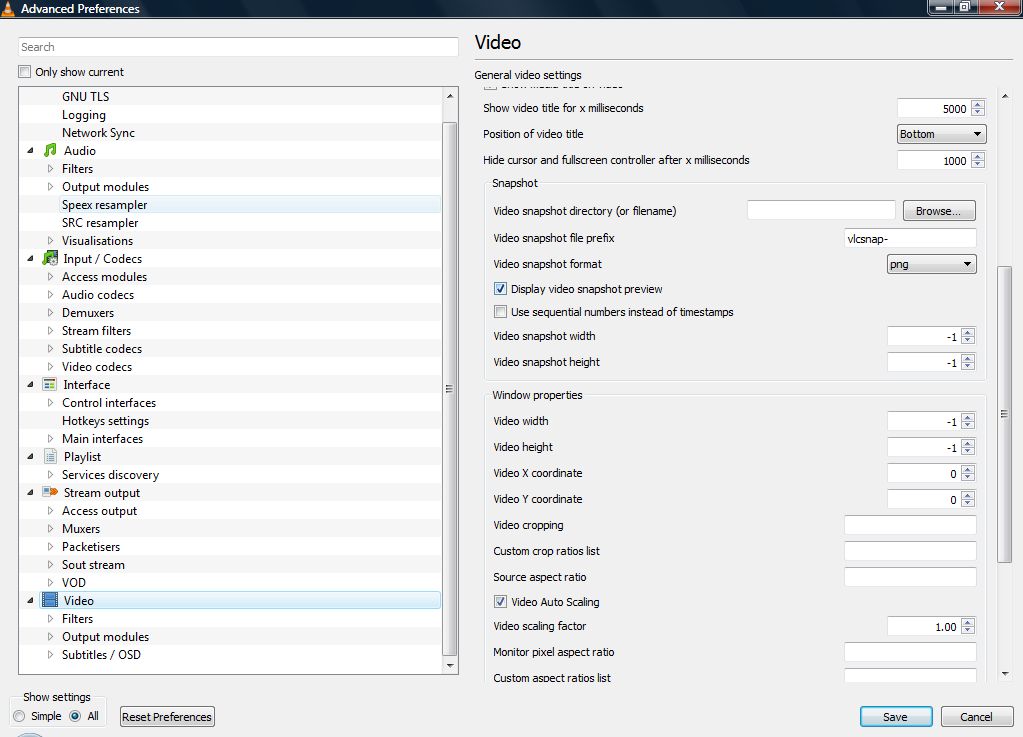Click Browse for snapshot directory
Viewport: 1023px width, 737px height.
point(938,211)
